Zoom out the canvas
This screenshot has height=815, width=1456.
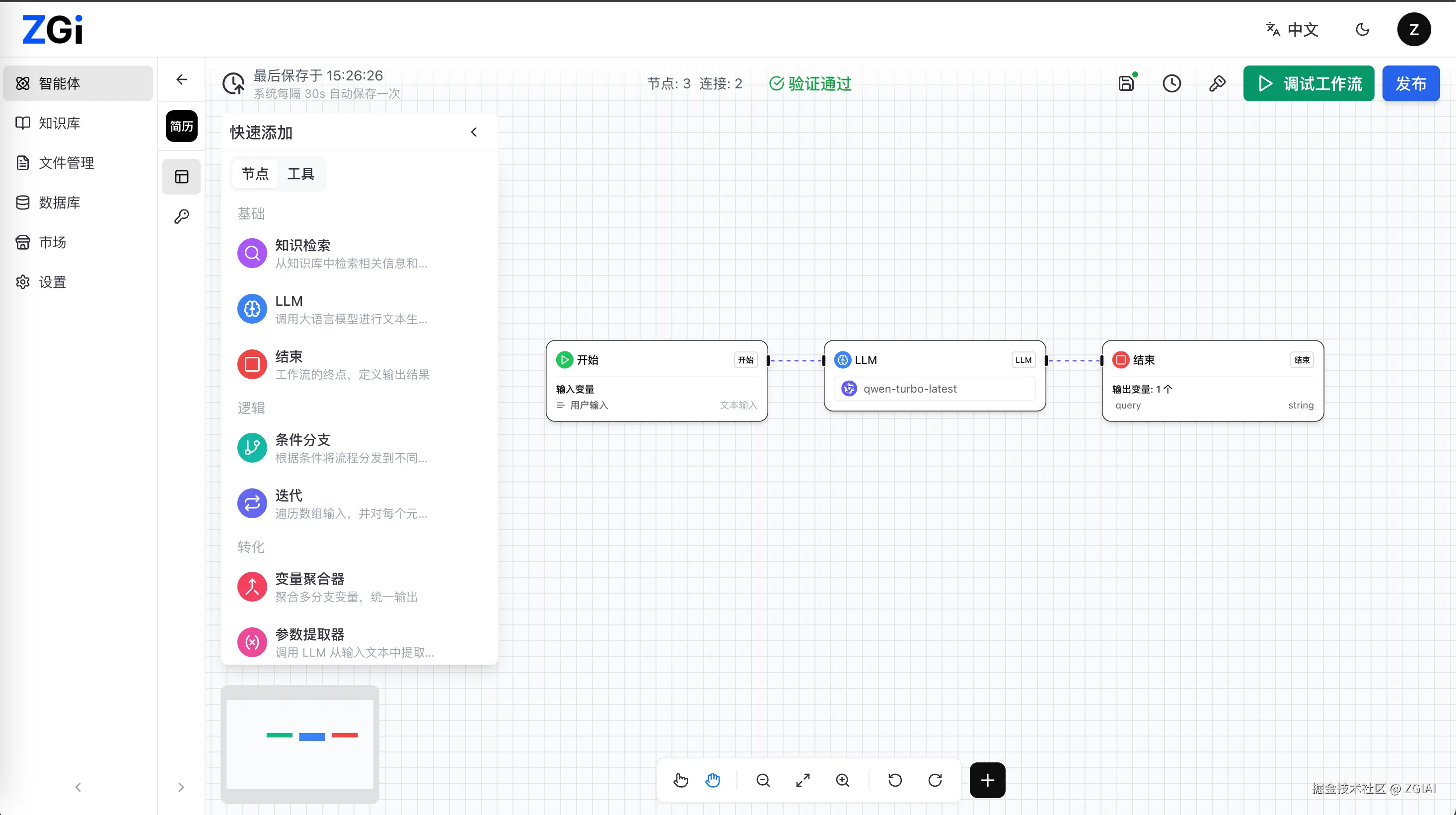(x=762, y=780)
